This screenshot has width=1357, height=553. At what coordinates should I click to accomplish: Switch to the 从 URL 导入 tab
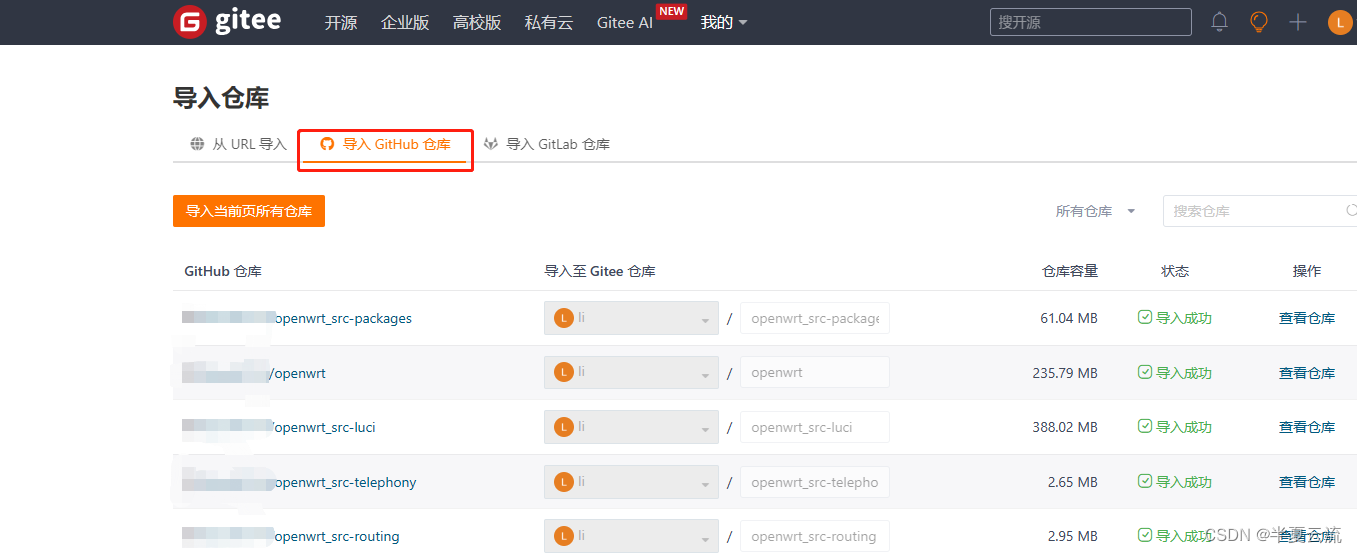tap(238, 144)
